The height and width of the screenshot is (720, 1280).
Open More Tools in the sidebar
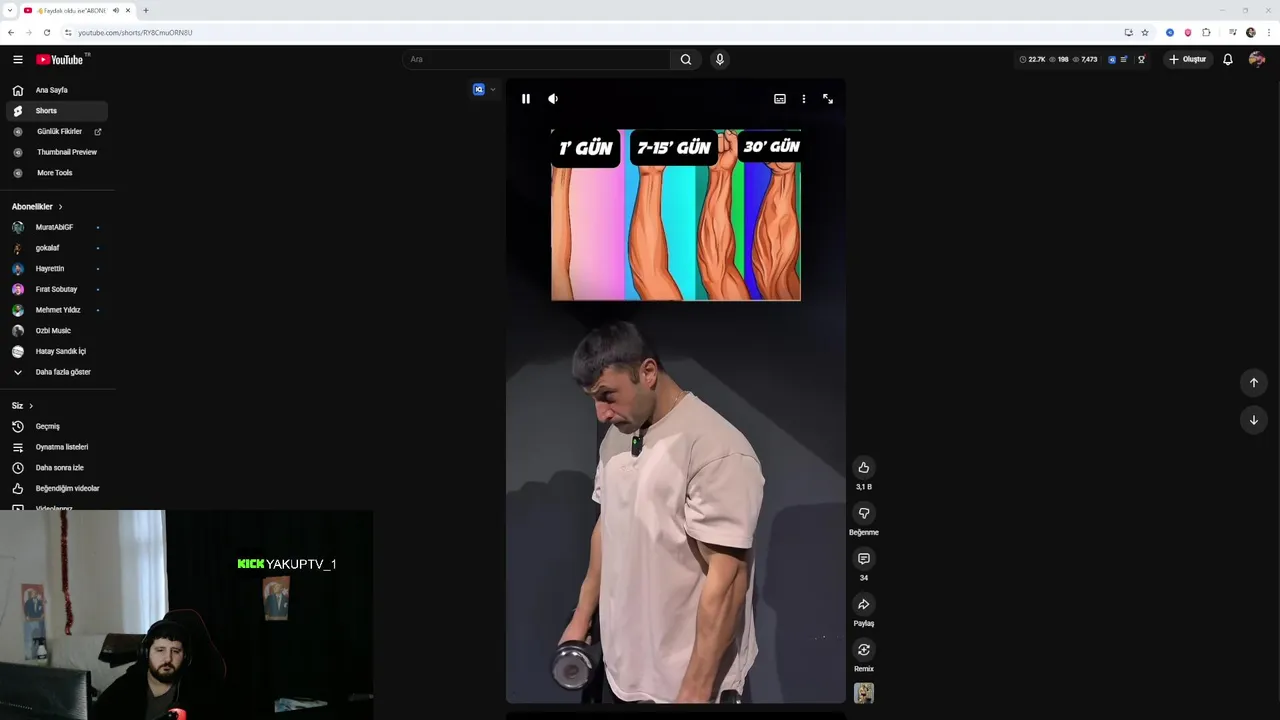coord(57,173)
